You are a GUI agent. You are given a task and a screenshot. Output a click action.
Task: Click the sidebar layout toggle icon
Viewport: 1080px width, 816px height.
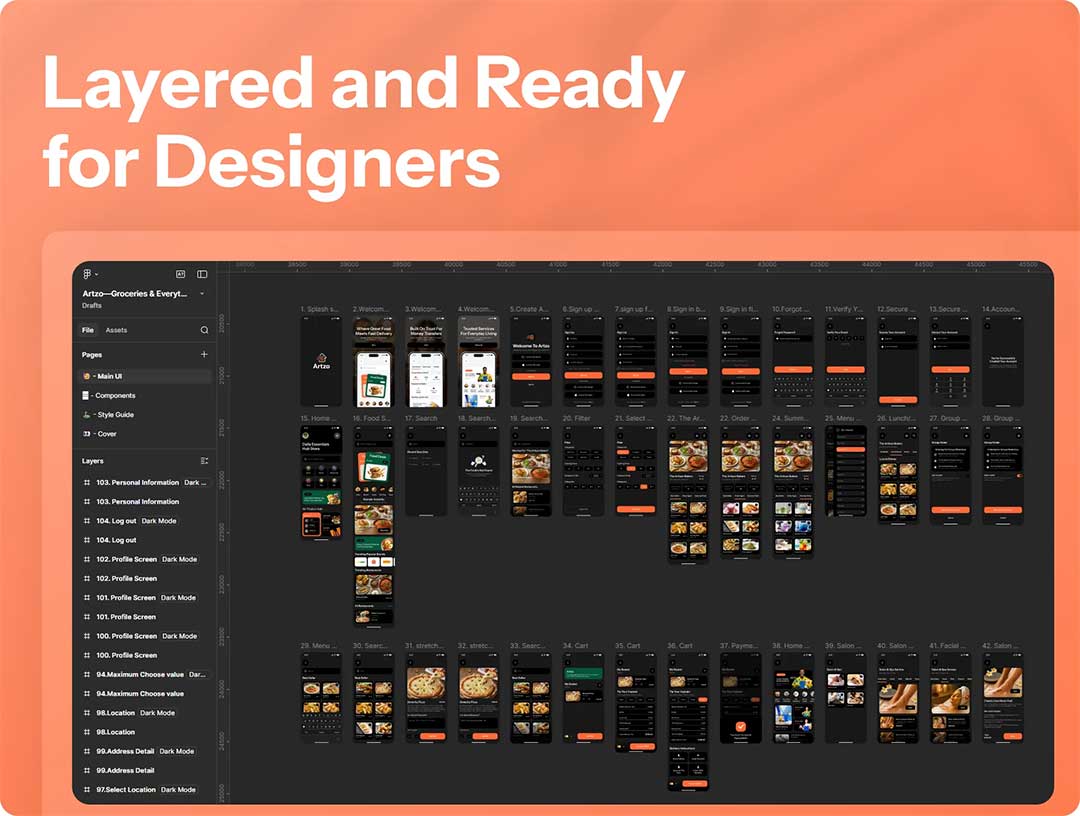(202, 274)
